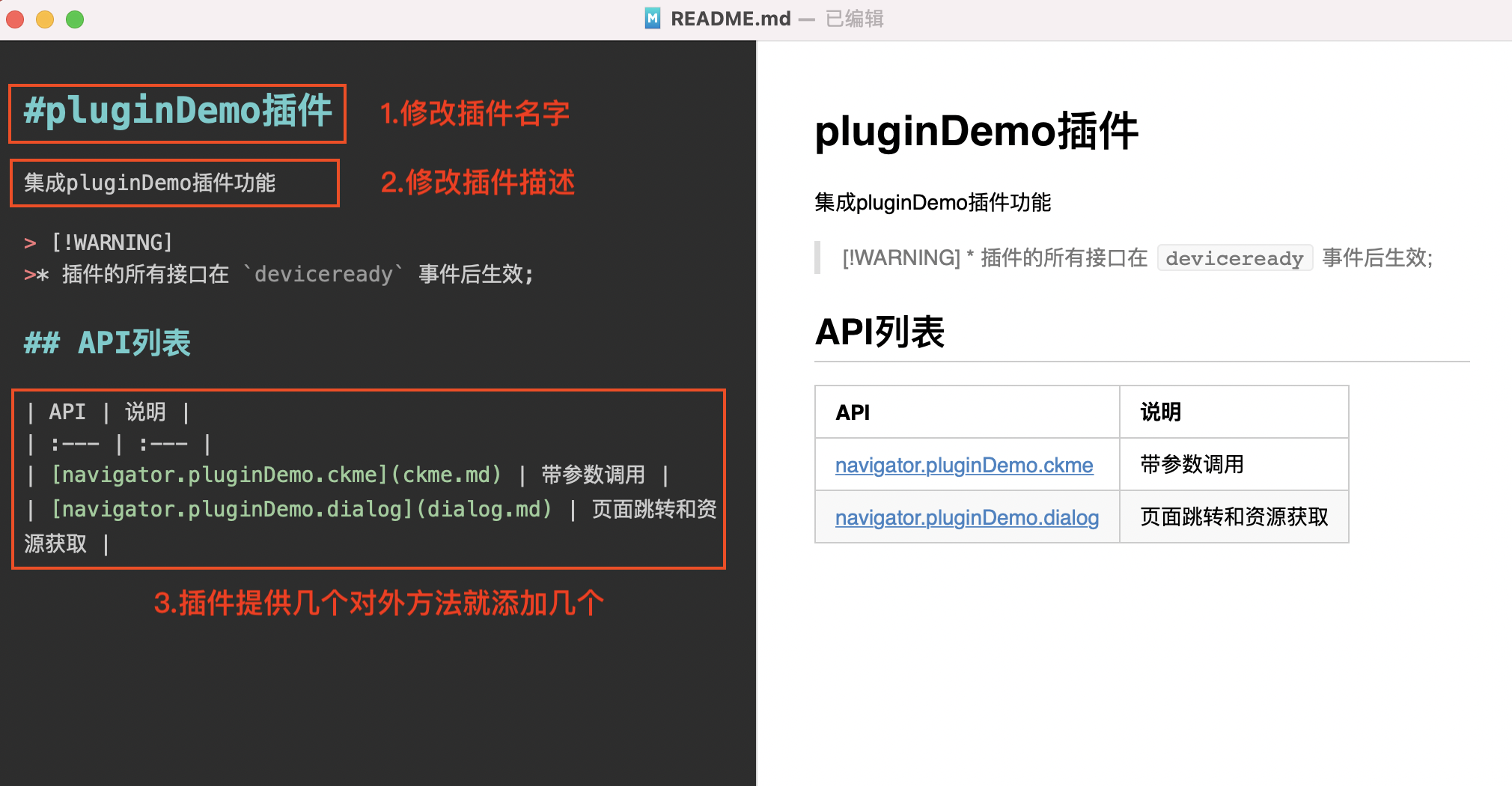
Task: Click the ## API列表 heading in editor
Action: point(107,343)
